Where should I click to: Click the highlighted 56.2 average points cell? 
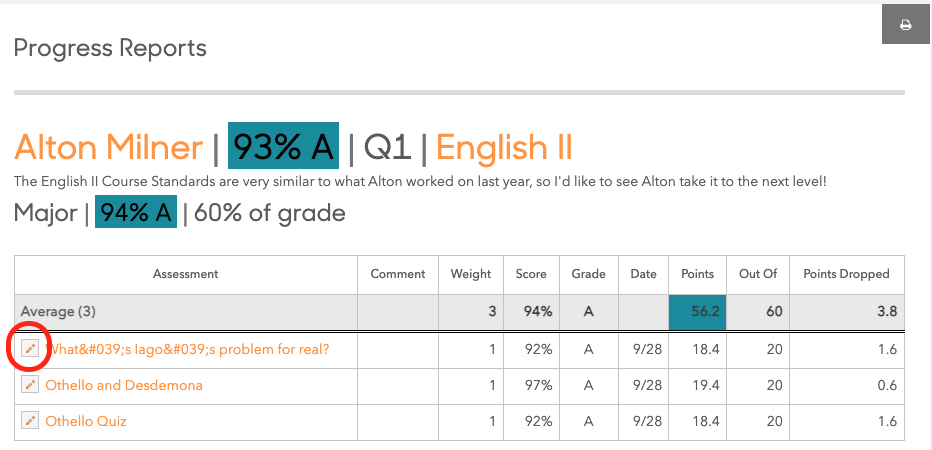697,312
